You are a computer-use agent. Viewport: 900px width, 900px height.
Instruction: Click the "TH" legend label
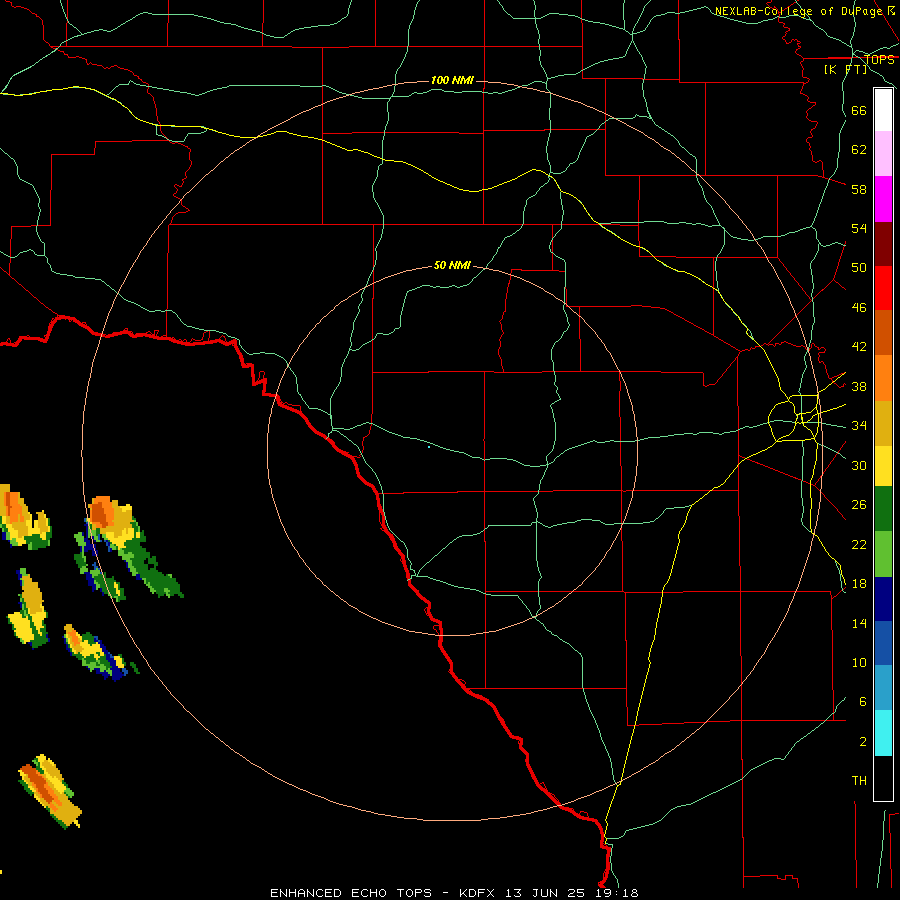pyautogui.click(x=859, y=780)
